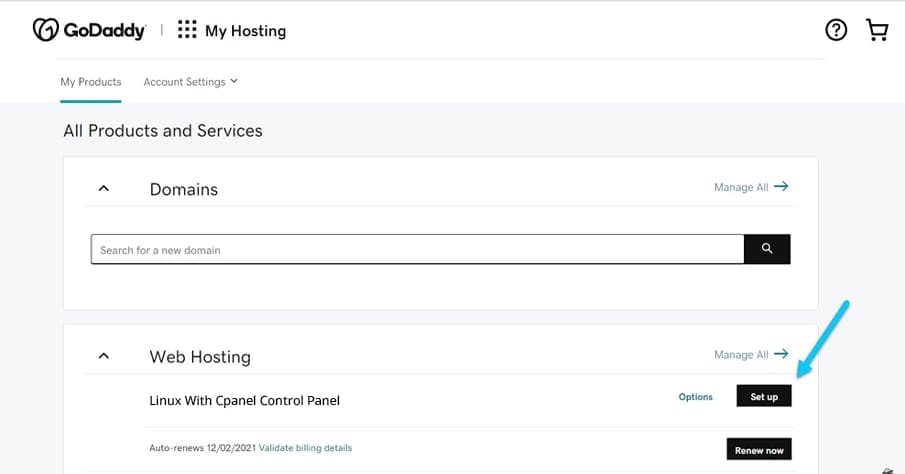Open Options for Linux cPanel hosting

[695, 397]
